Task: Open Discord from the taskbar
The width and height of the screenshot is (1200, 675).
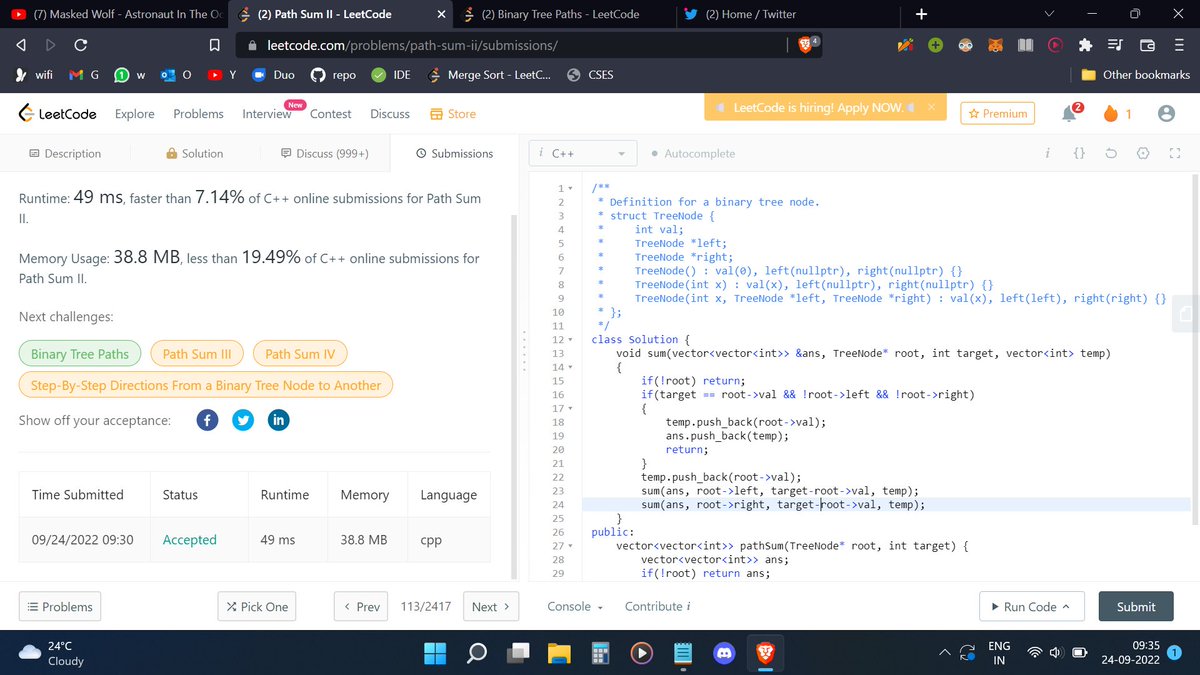Action: coord(724,653)
